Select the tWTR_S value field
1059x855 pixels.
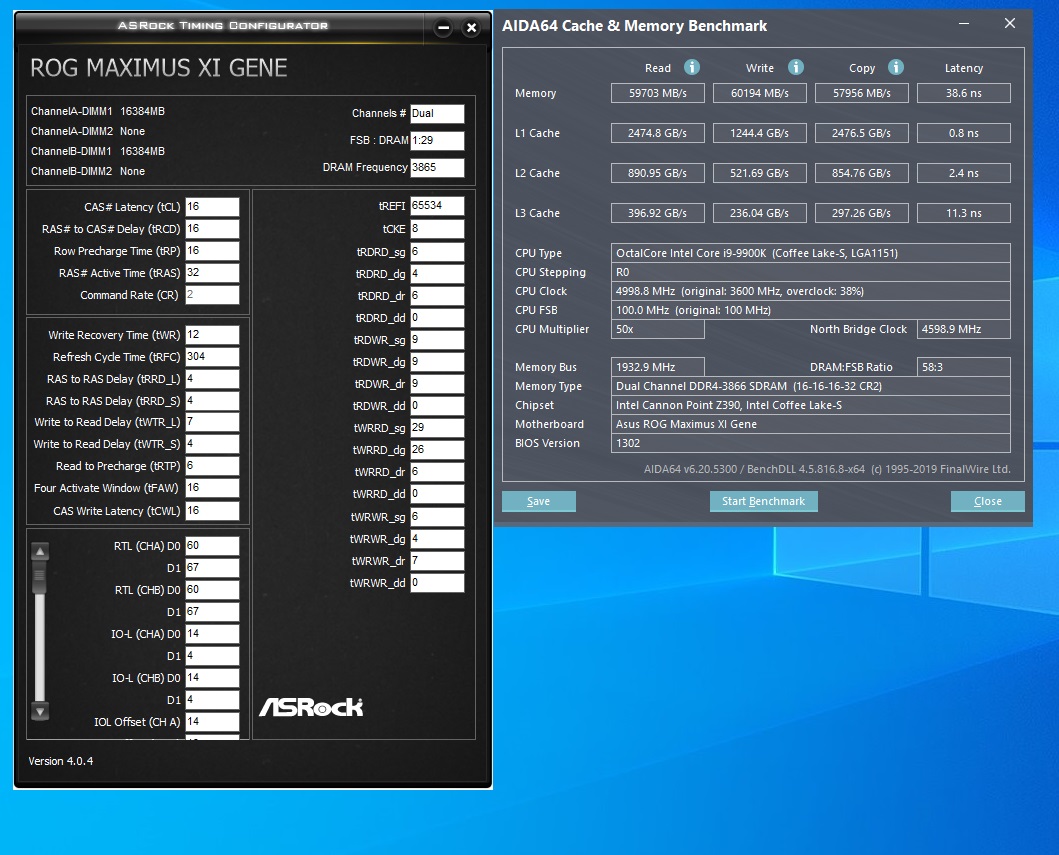click(x=212, y=444)
